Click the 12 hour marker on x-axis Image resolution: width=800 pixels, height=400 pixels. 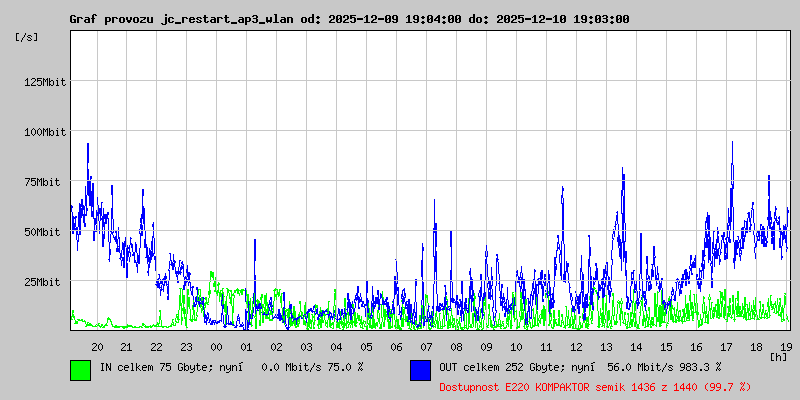[x=576, y=346]
